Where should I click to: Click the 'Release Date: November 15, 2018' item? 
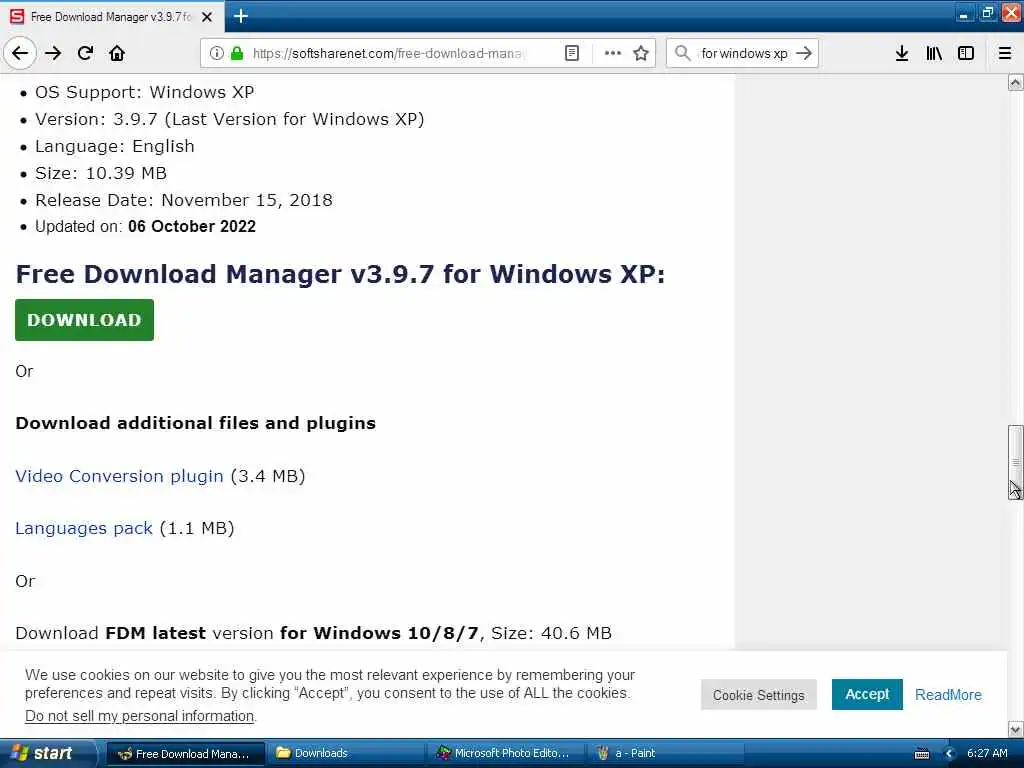(184, 200)
